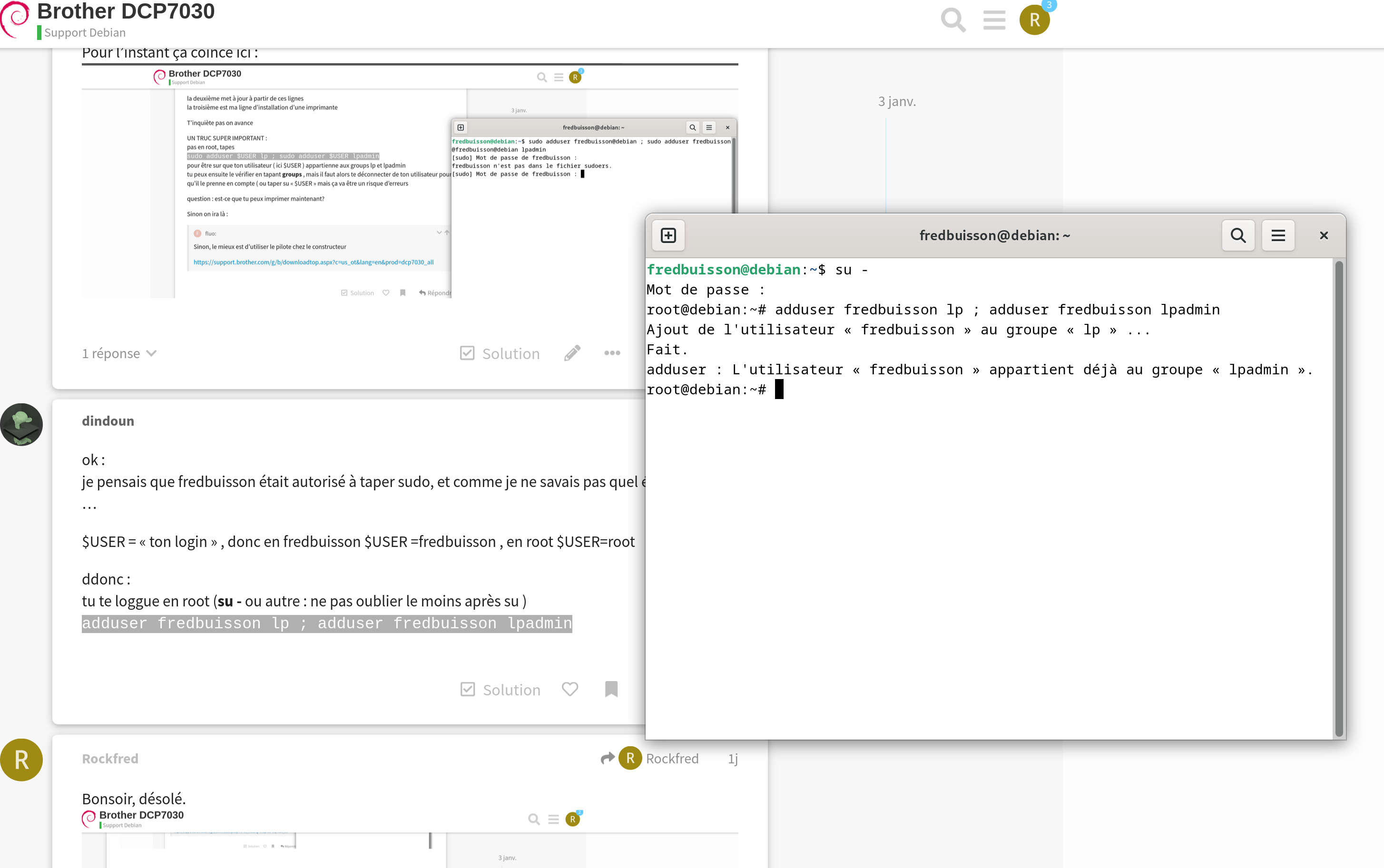Click the $USER = « ton login » line
1384x868 pixels.
click(x=358, y=541)
